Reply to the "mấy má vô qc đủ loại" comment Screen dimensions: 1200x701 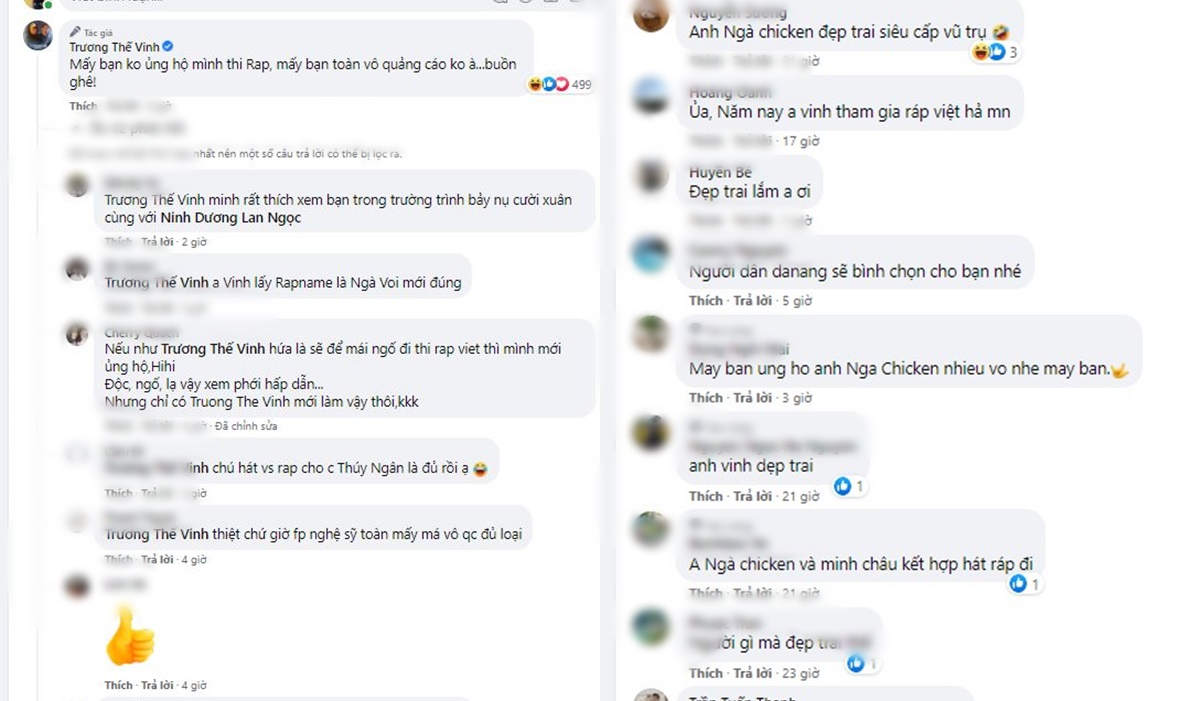tap(157, 560)
